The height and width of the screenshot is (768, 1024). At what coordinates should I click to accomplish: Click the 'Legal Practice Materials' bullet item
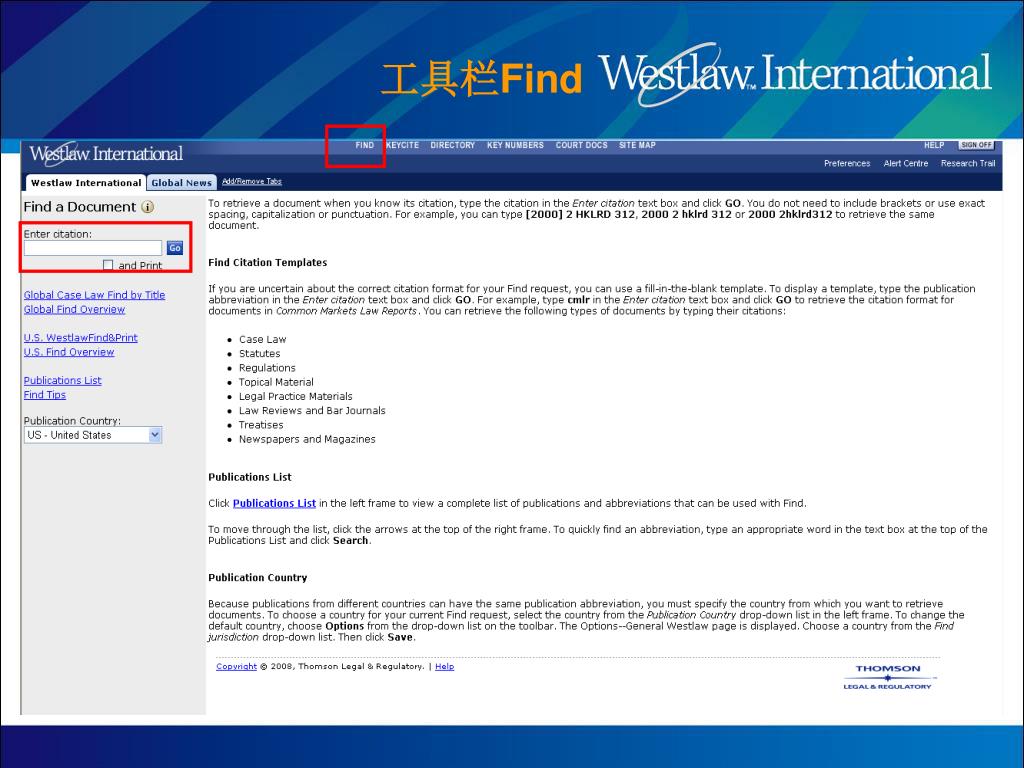click(295, 396)
